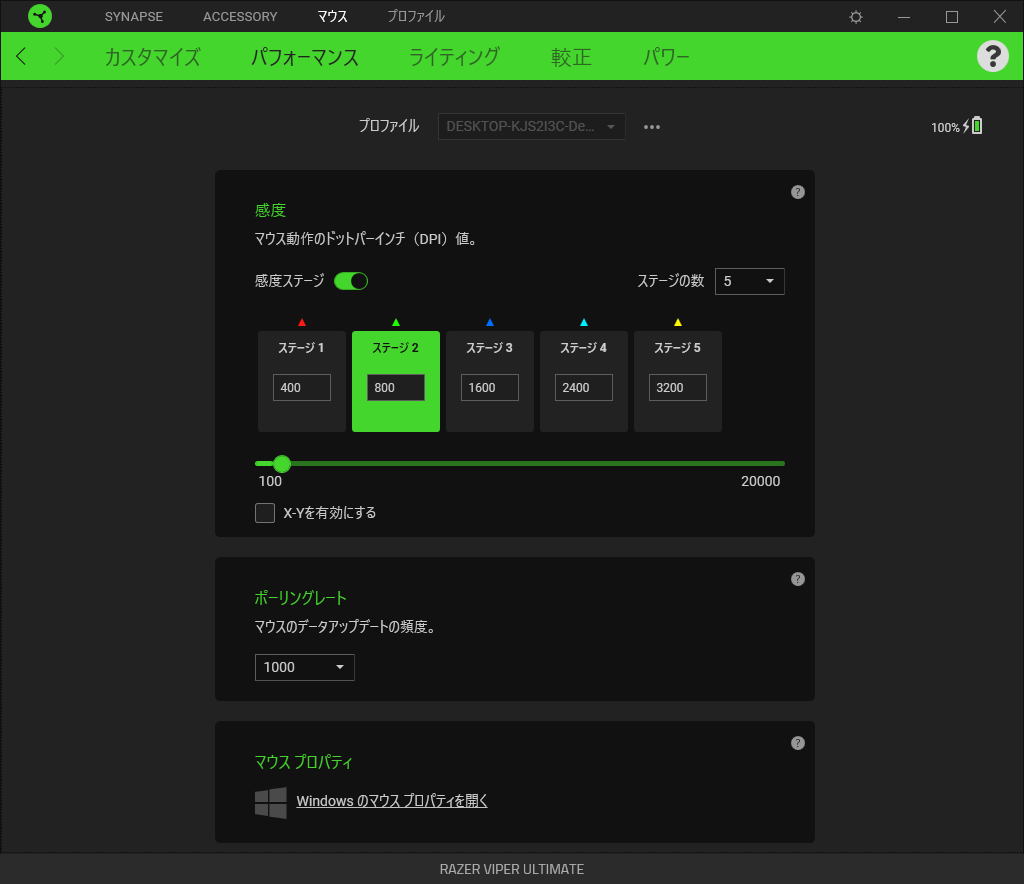Click the ポーリングレート section heading
The height and width of the screenshot is (884, 1024).
[300, 597]
